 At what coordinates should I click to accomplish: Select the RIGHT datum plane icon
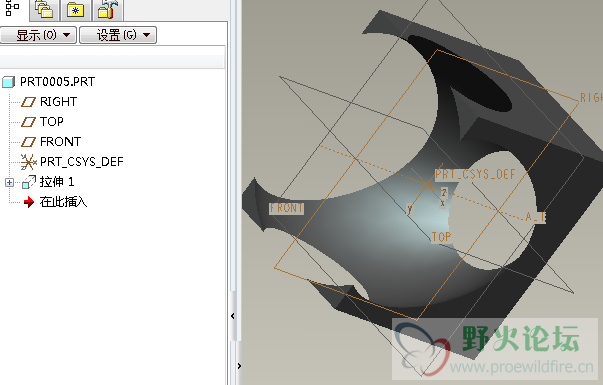click(28, 102)
